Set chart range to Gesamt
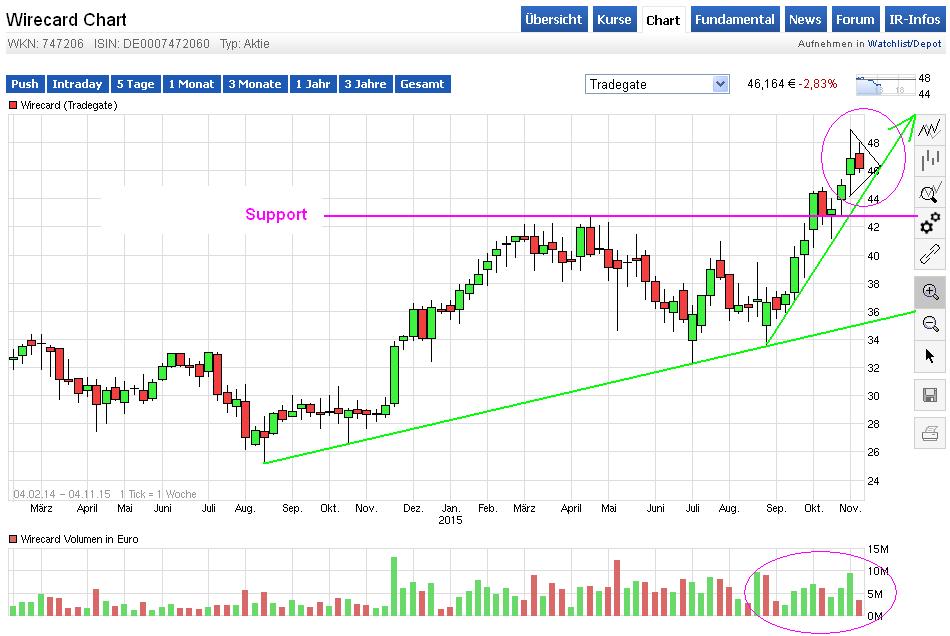The height and width of the screenshot is (636, 950). pyautogui.click(x=422, y=84)
